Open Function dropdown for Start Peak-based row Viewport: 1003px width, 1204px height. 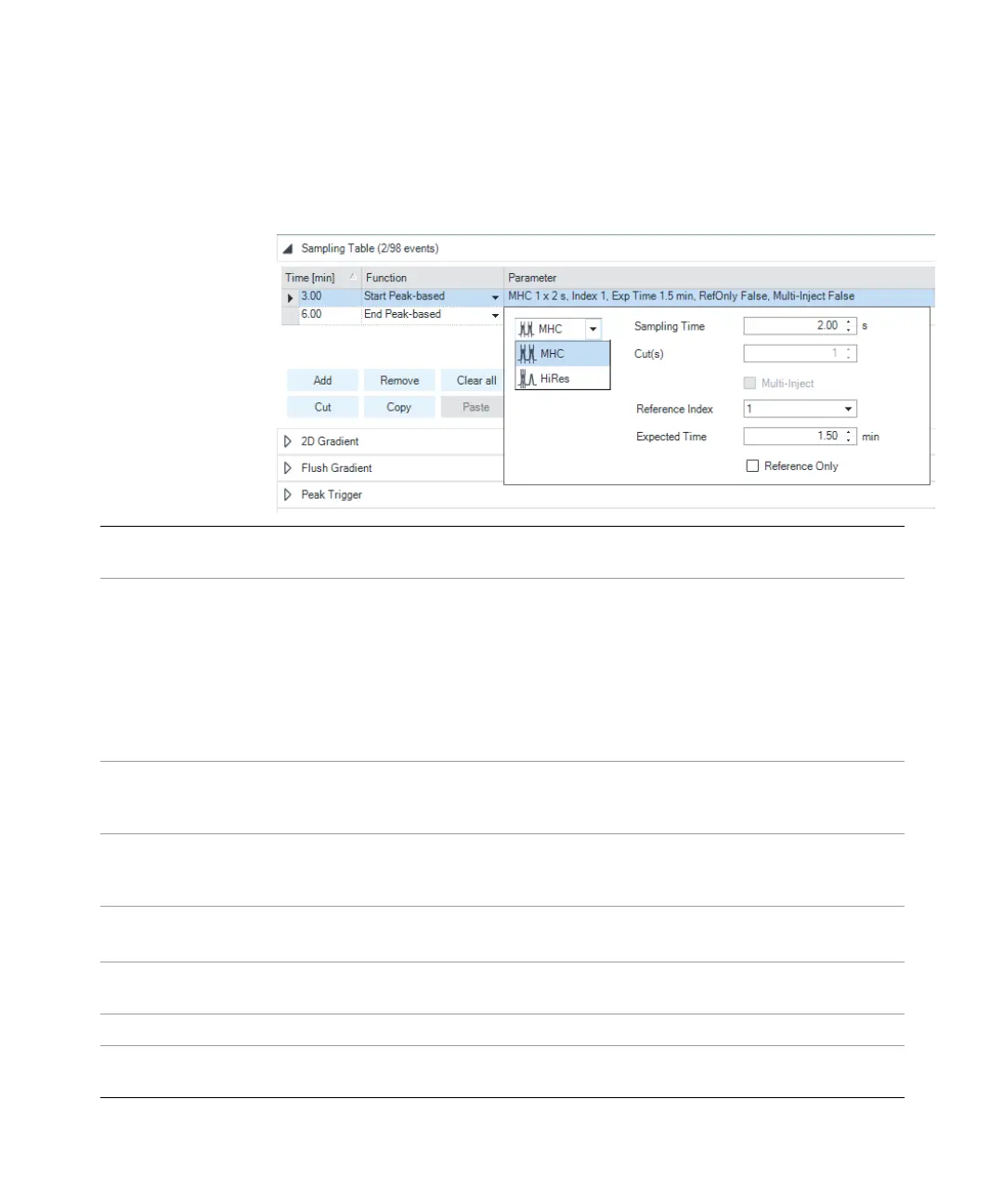pos(495,297)
